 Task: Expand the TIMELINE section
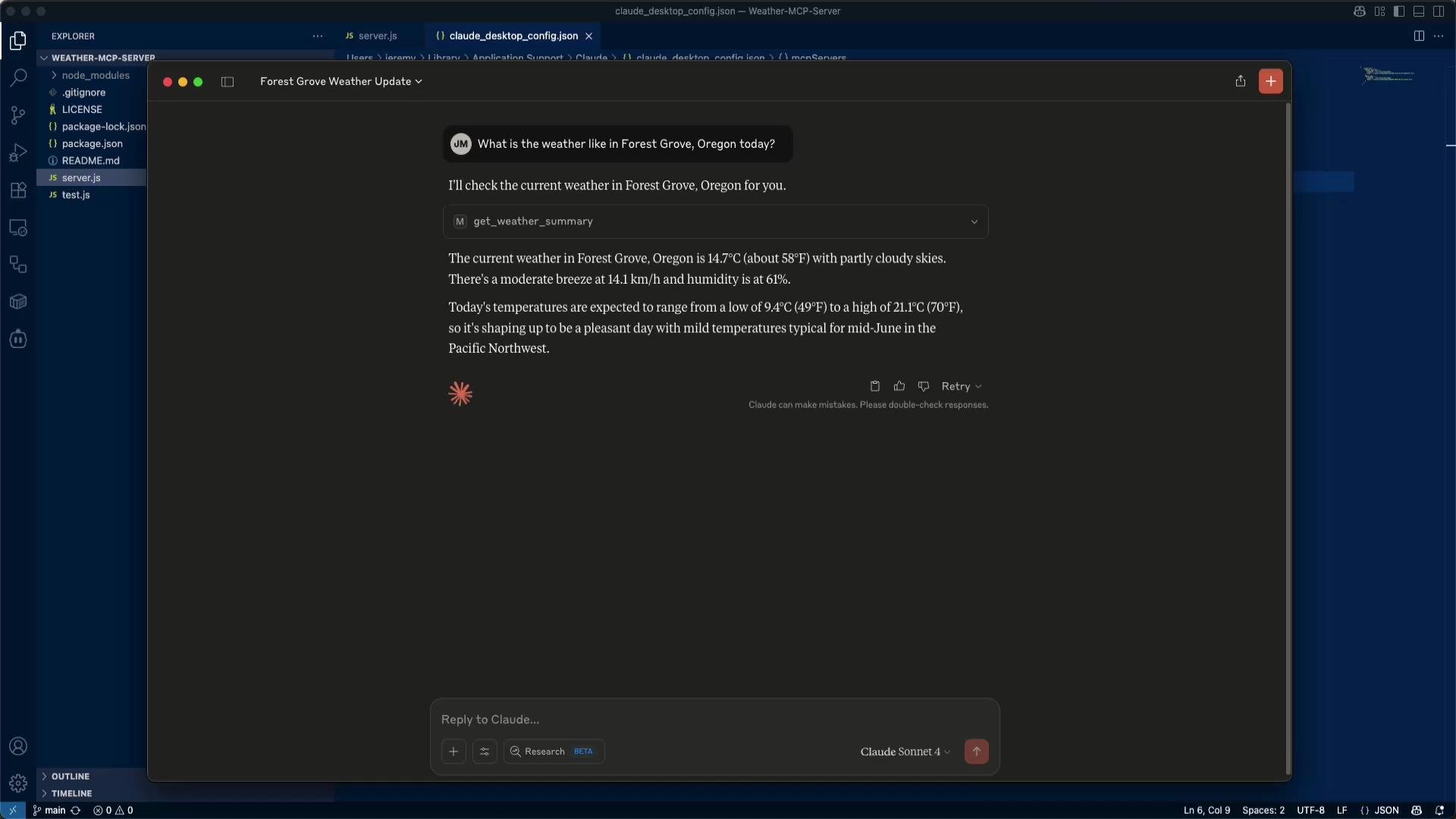click(x=72, y=793)
